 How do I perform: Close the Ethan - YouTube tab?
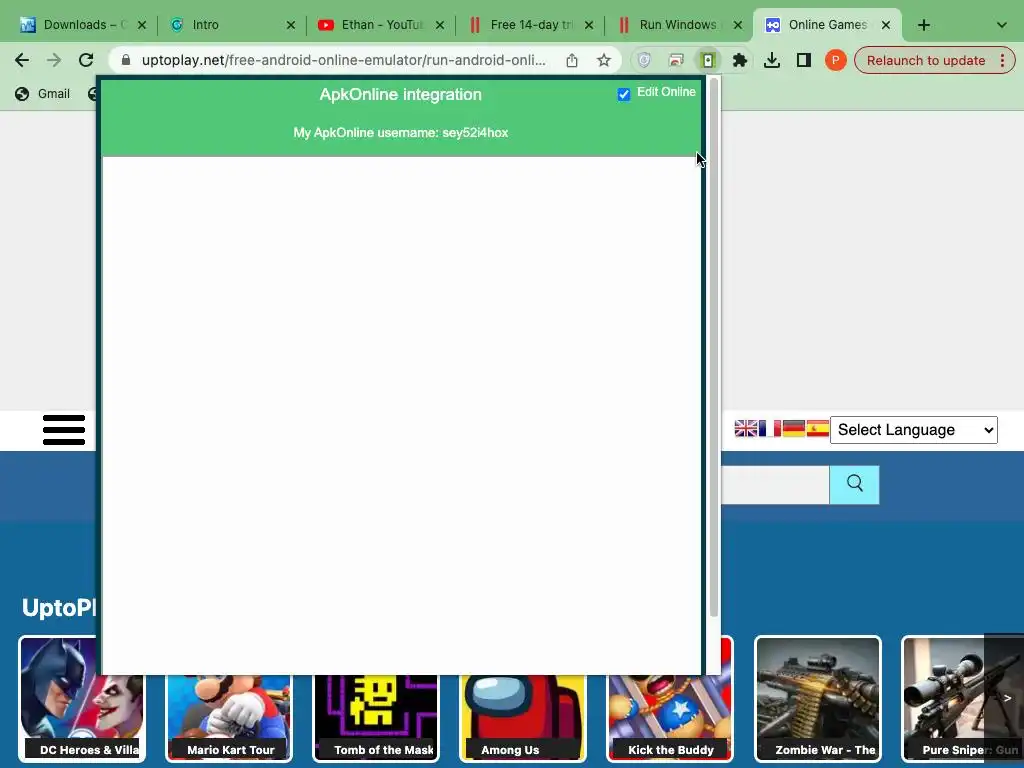pyautogui.click(x=440, y=25)
